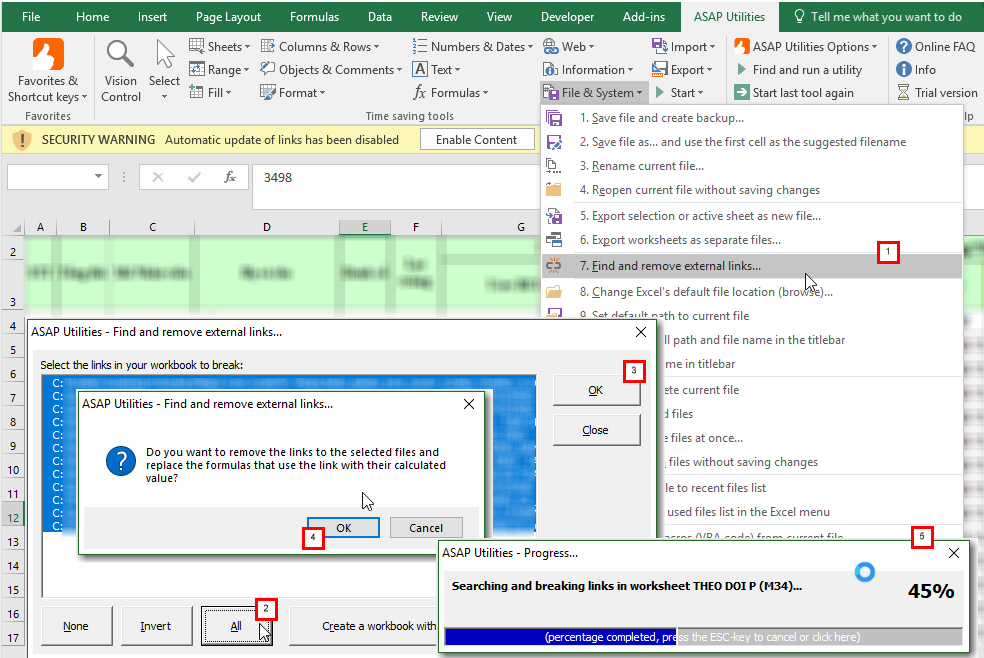Open the Name Box dropdown arrow
984x658 pixels.
99,177
